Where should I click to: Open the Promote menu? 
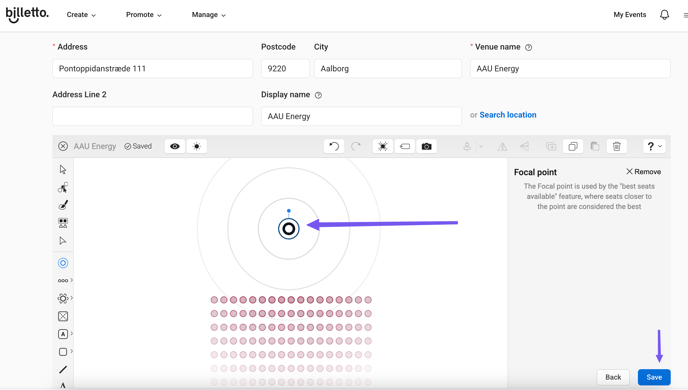(143, 15)
